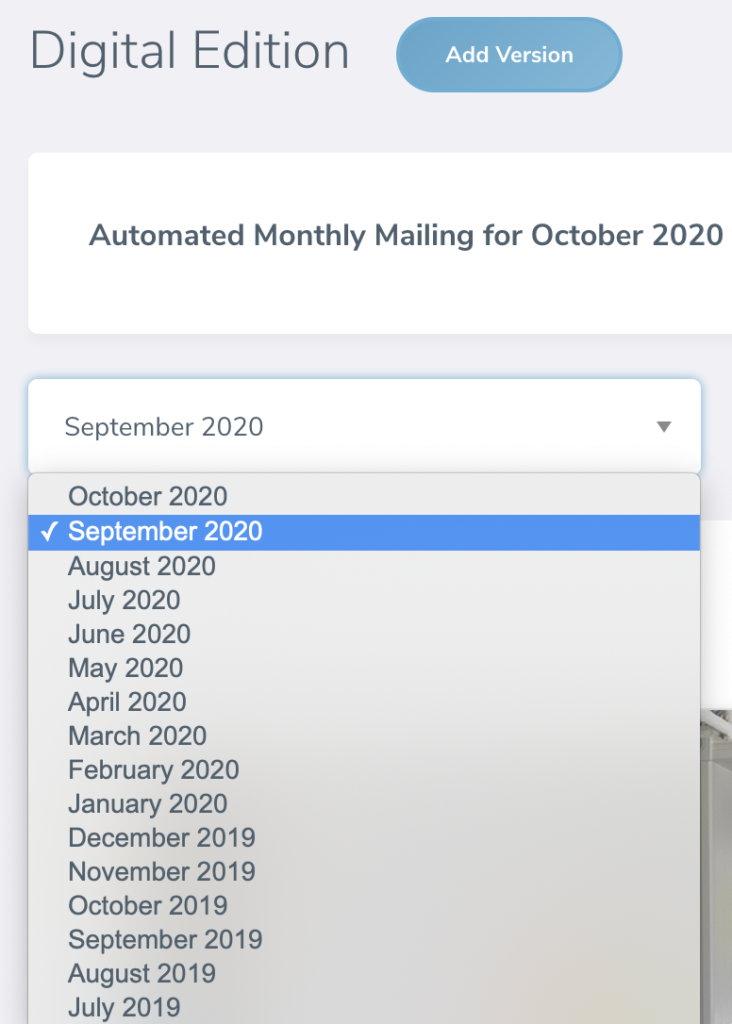This screenshot has height=1024, width=732.
Task: Pick October 2019 in the dropdown
Action: [147, 906]
